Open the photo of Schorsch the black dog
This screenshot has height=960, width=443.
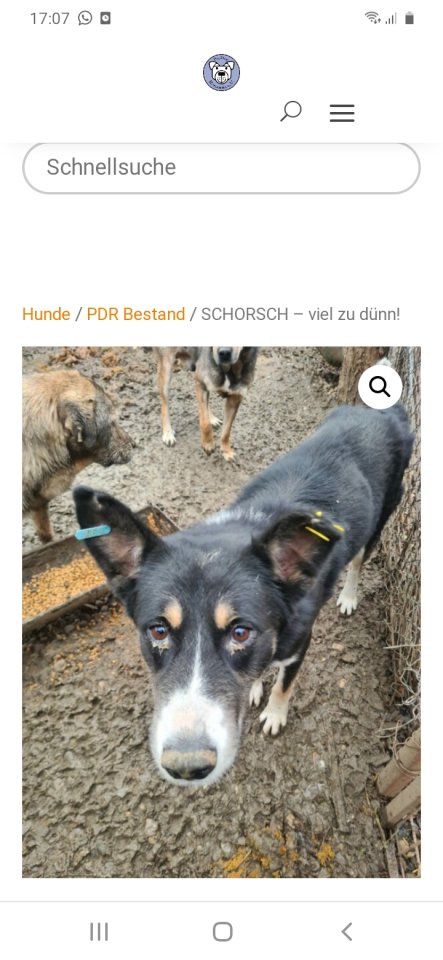pyautogui.click(x=222, y=612)
